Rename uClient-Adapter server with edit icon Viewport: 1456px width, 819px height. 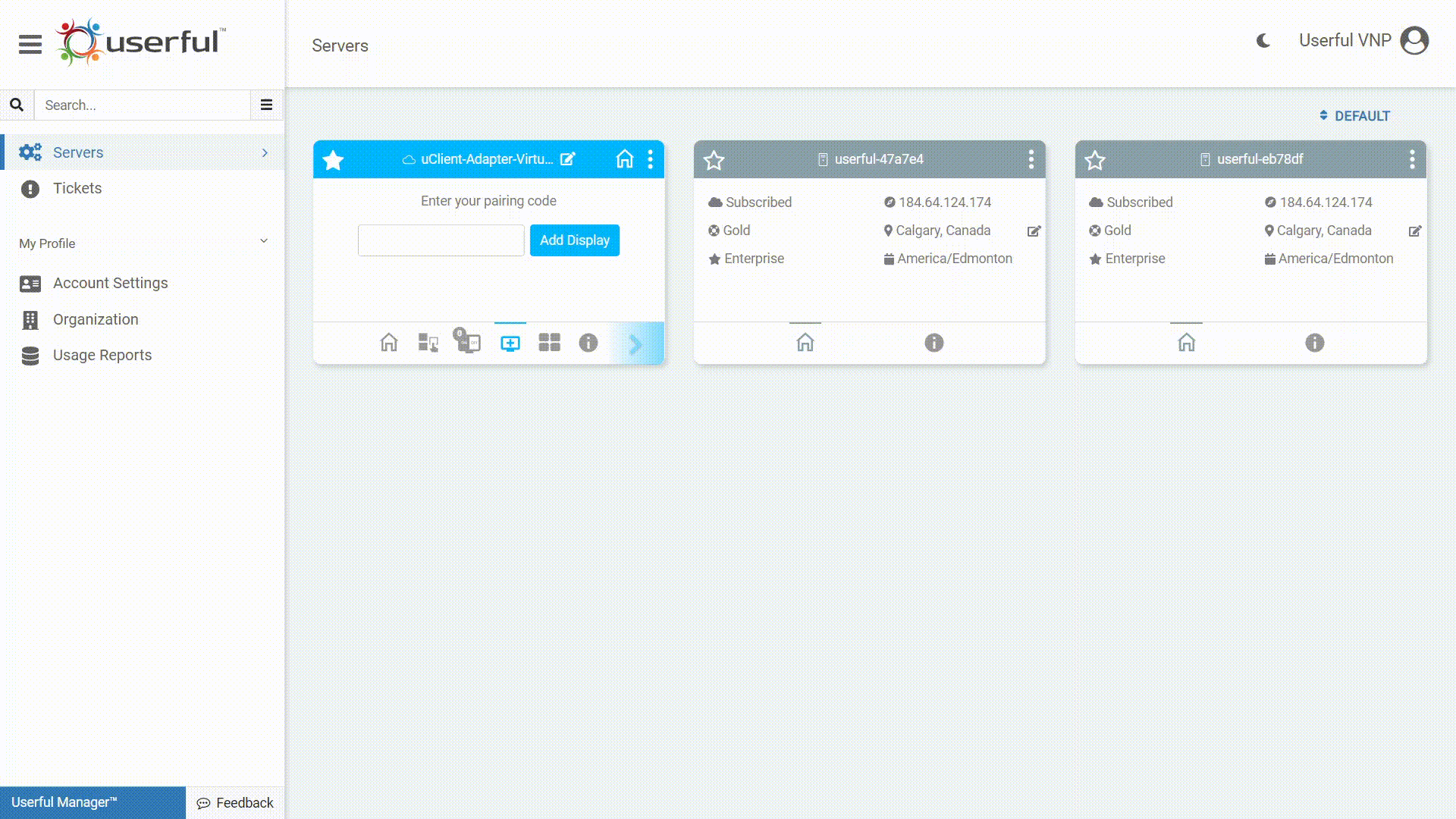coord(568,159)
